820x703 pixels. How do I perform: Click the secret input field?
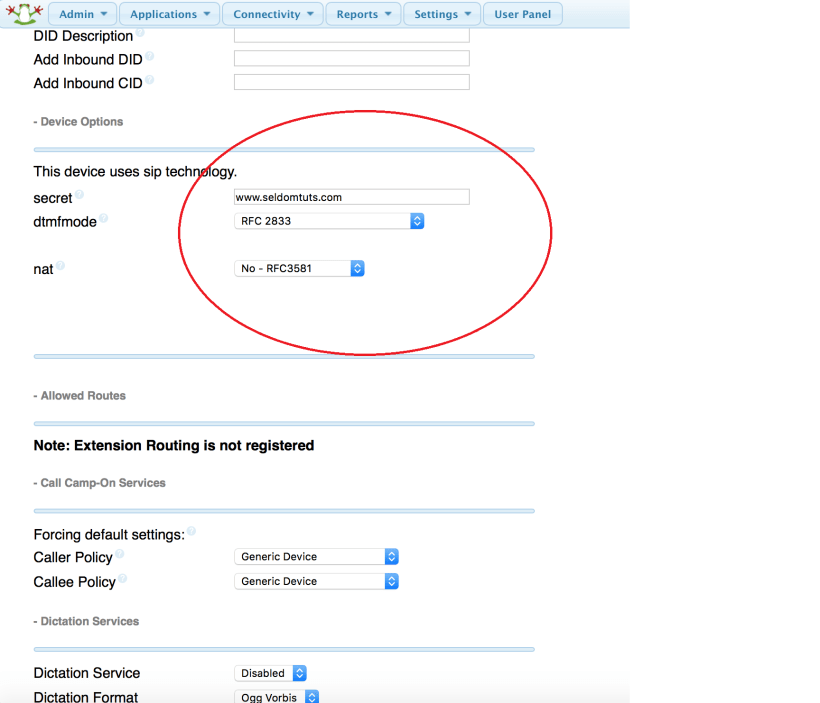[x=351, y=197]
